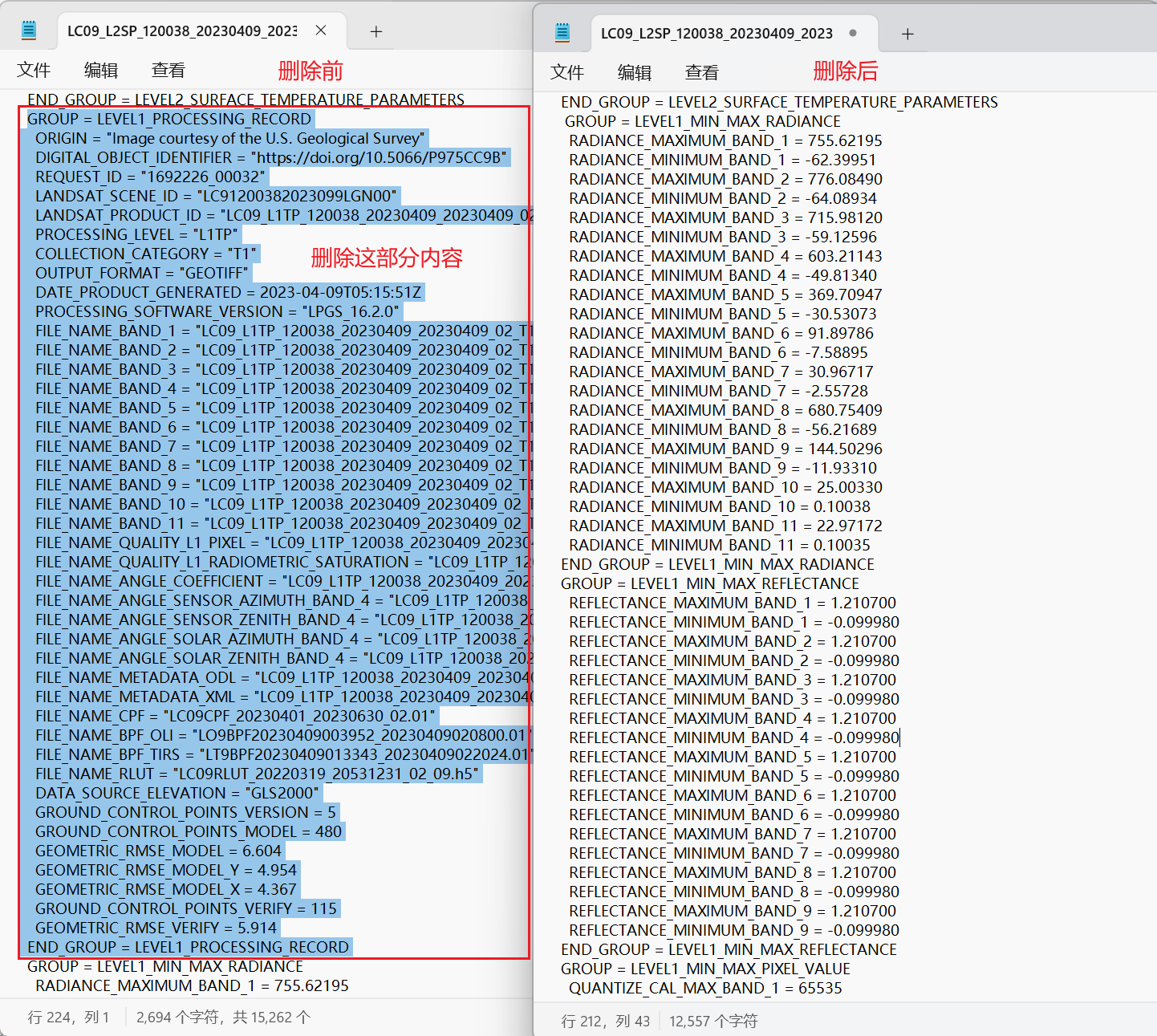
Task: Click the RADIANCE_MINIMUM_BAND_8 = -56.21689 line
Action: point(723,429)
